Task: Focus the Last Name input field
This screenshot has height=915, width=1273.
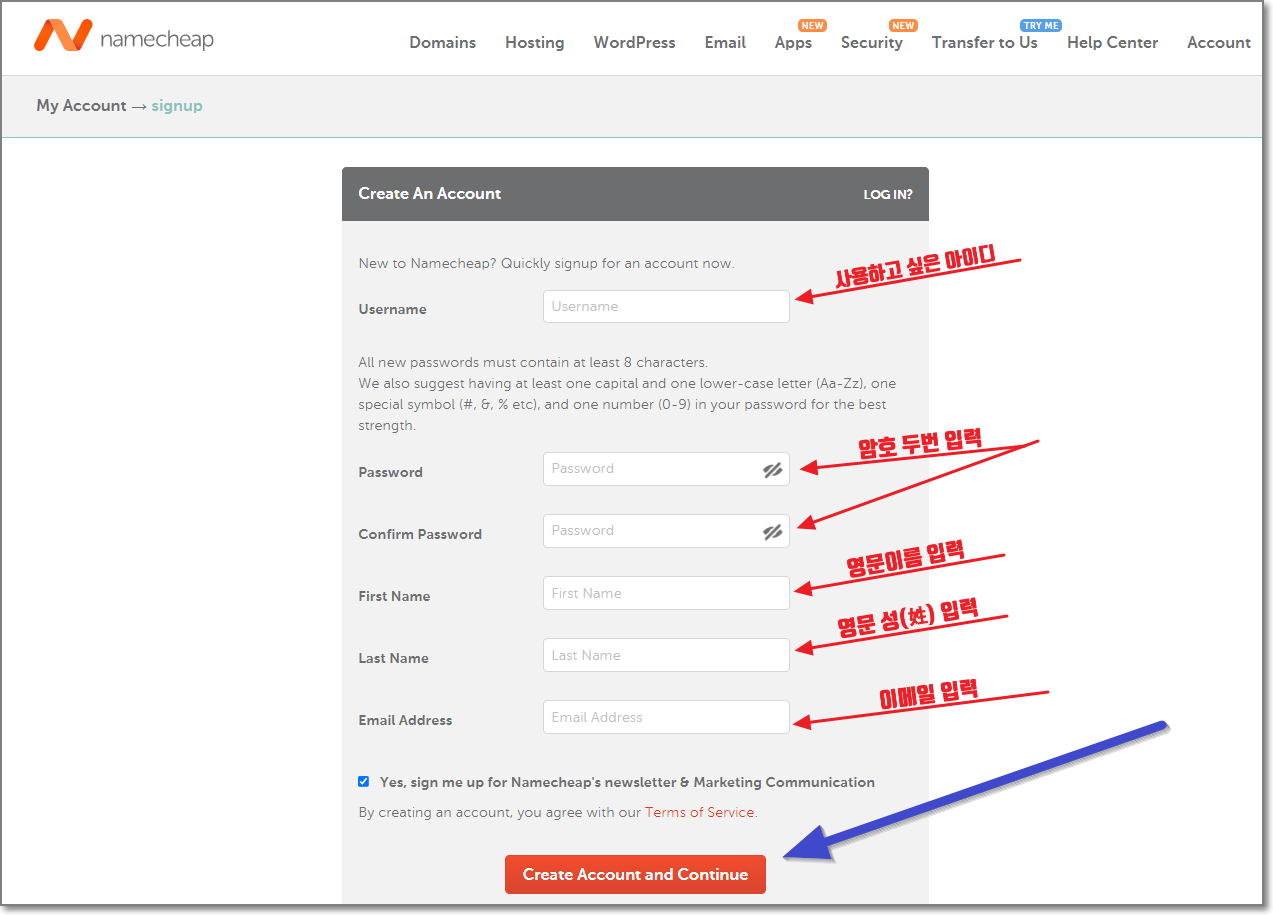Action: coord(666,655)
